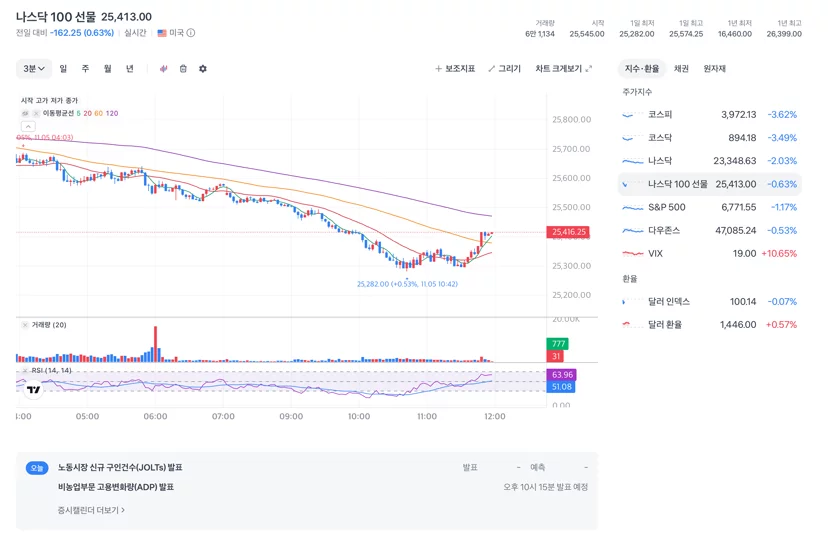Switch to the 채권 tab
This screenshot has height=557, width=835.
tap(681, 69)
